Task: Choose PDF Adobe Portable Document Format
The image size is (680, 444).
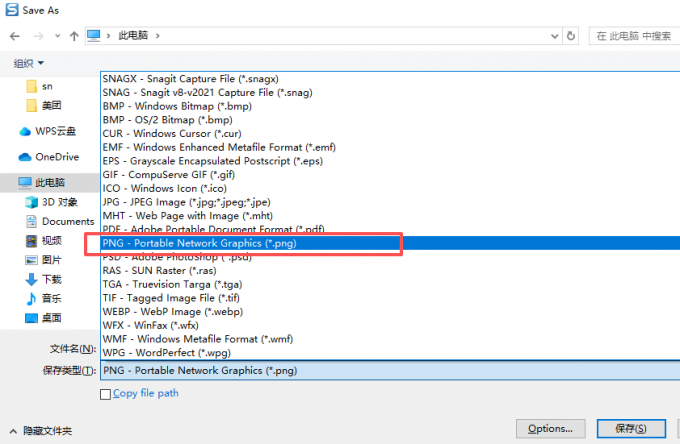Action: coord(390,229)
